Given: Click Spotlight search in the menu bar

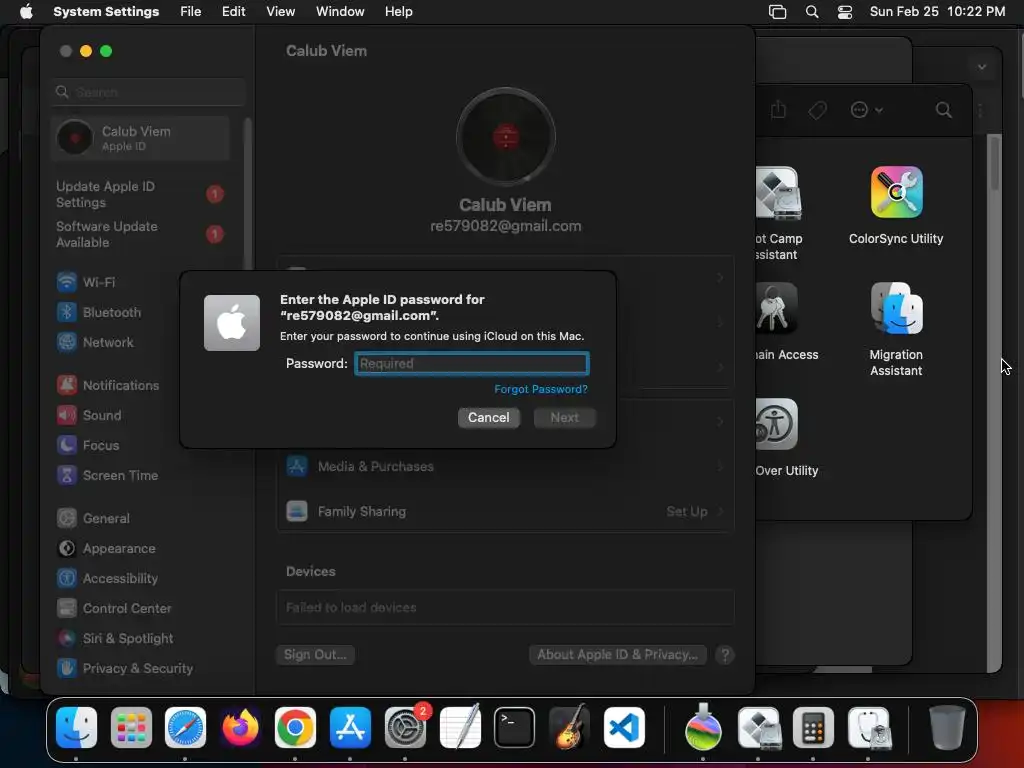Looking at the screenshot, I should click(812, 12).
